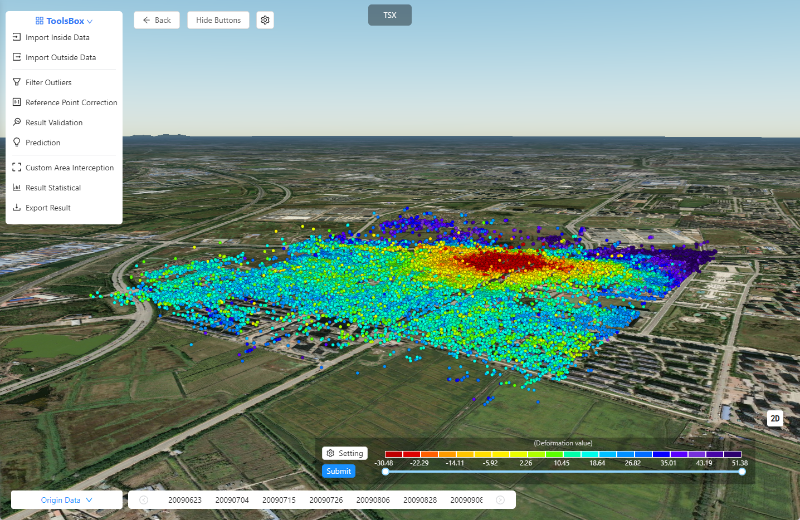Select date 20090704 in timeline
800x520 pixels.
[x=232, y=500]
